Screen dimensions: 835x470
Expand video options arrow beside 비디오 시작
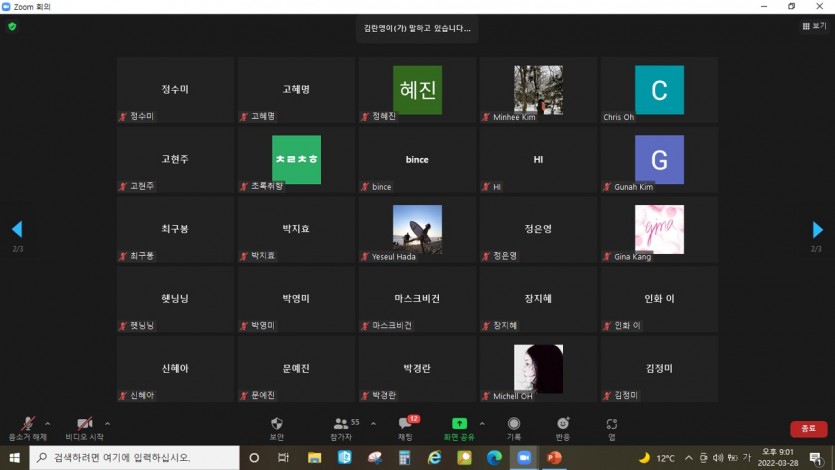pos(108,424)
